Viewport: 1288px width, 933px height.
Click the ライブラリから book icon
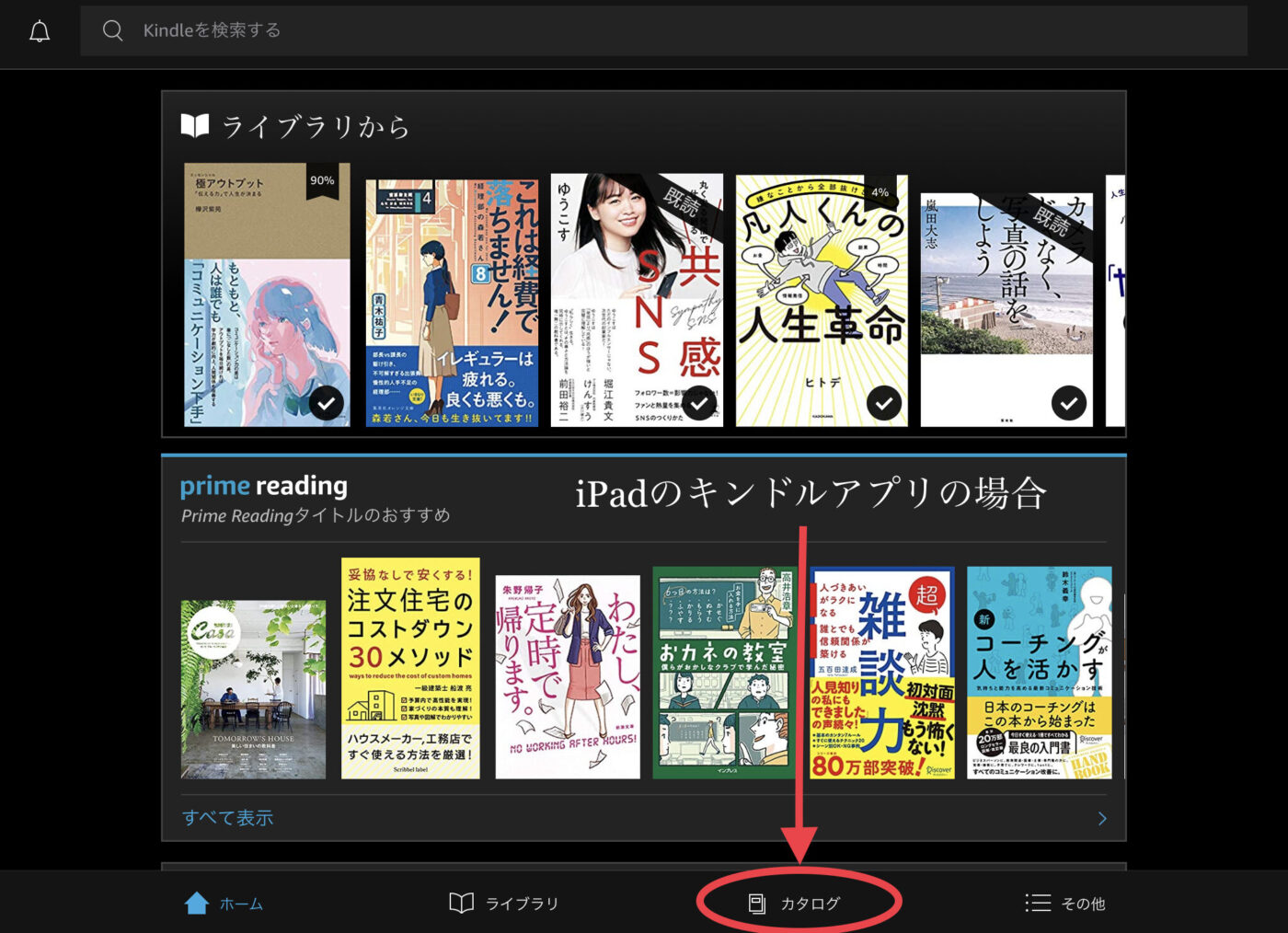pos(195,125)
